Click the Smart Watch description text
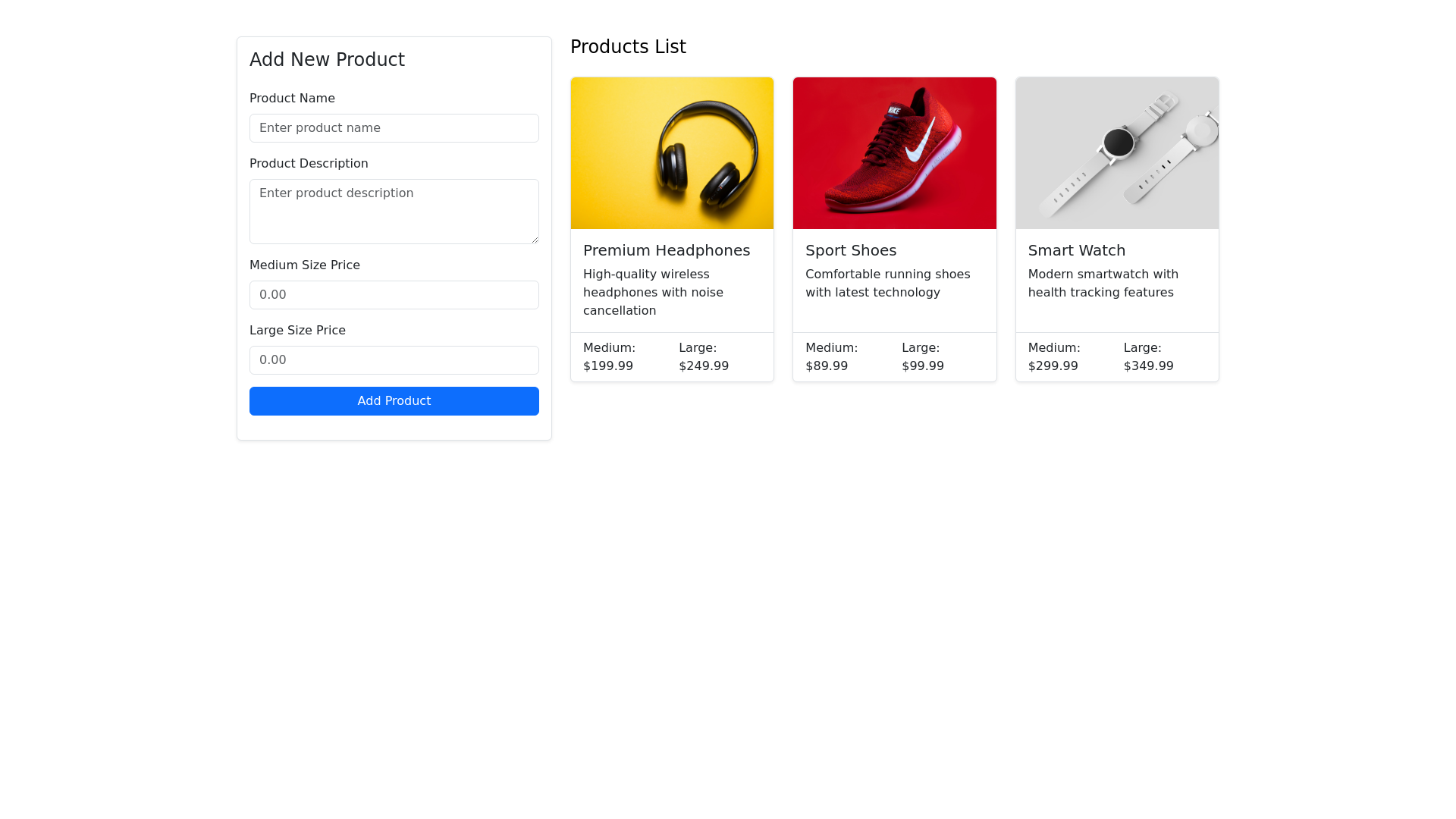The width and height of the screenshot is (1456, 819). pos(1103,284)
